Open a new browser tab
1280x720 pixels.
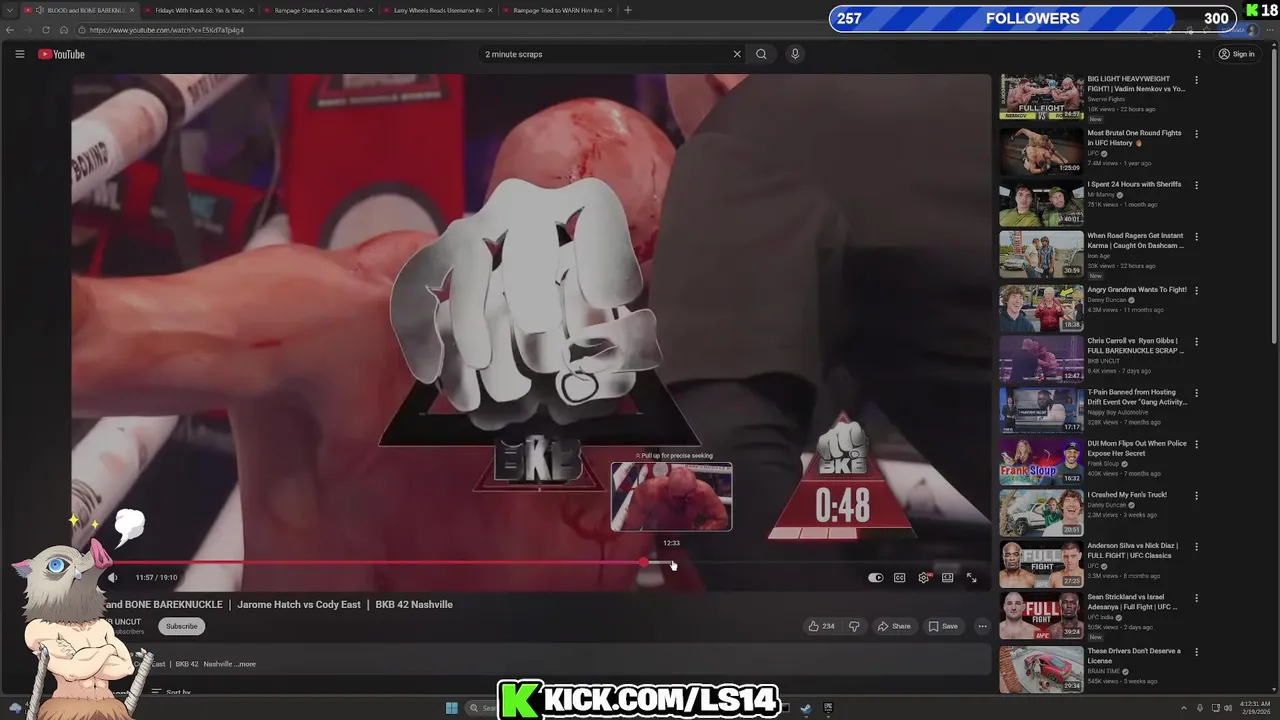coord(628,10)
